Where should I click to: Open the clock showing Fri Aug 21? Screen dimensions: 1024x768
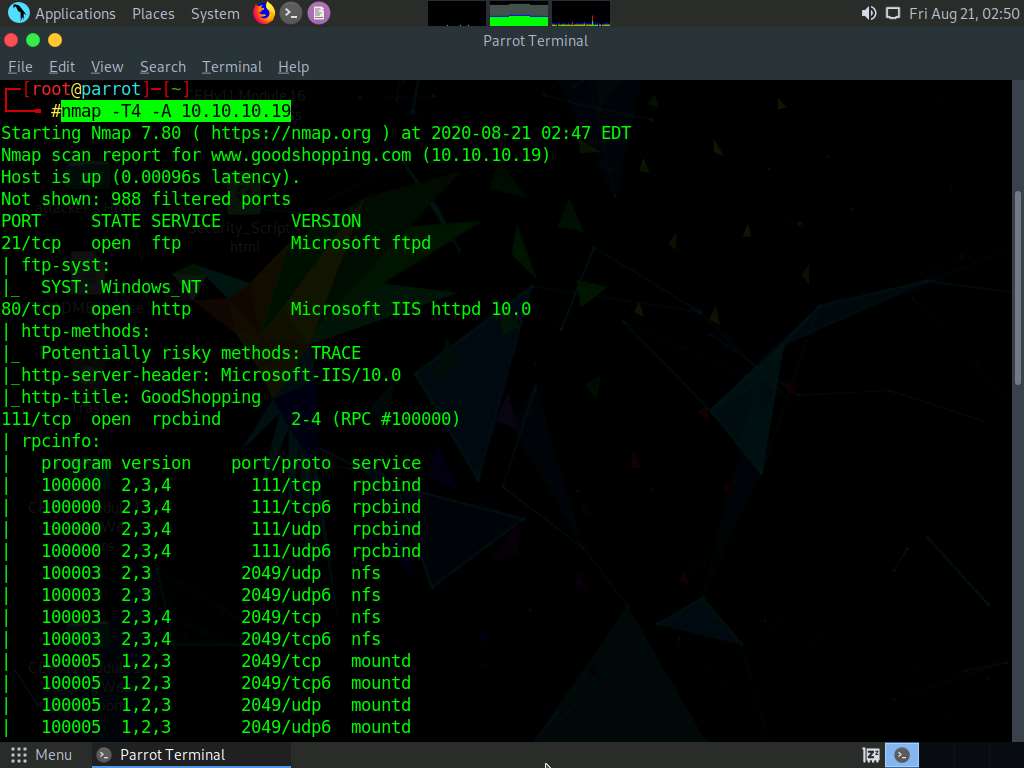point(964,14)
